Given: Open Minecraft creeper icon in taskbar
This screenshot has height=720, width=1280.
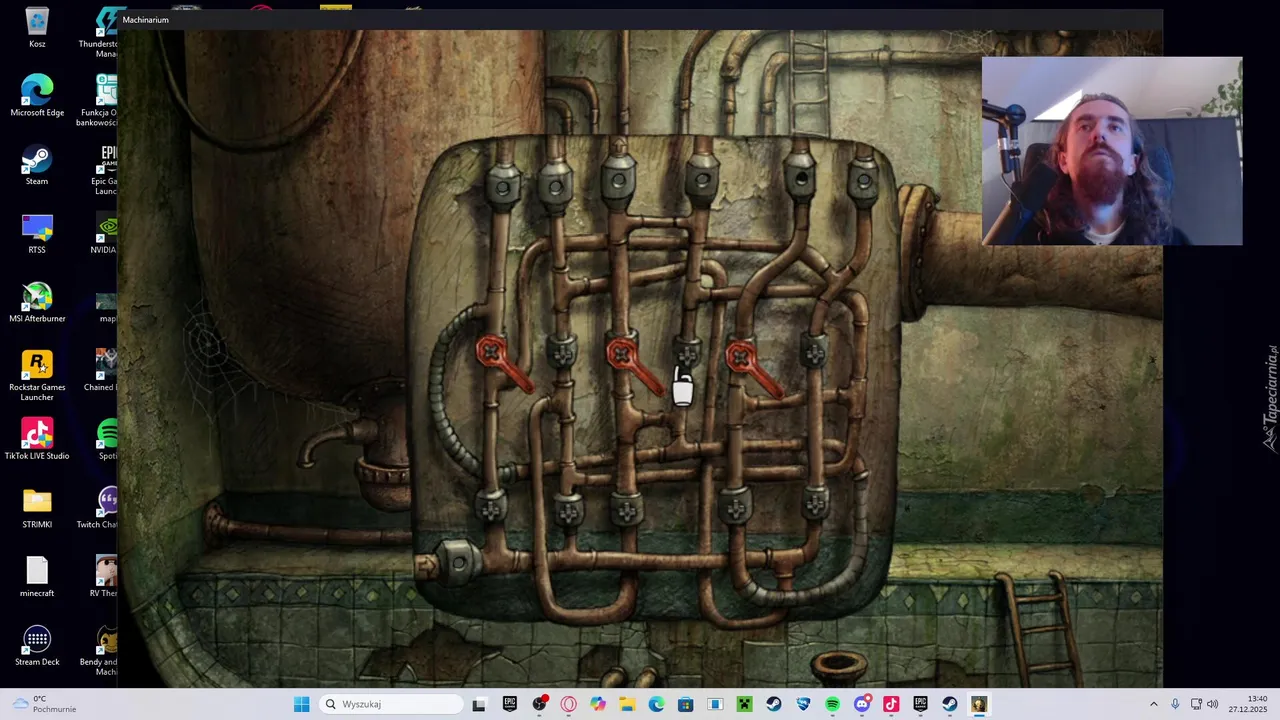Looking at the screenshot, I should point(744,704).
